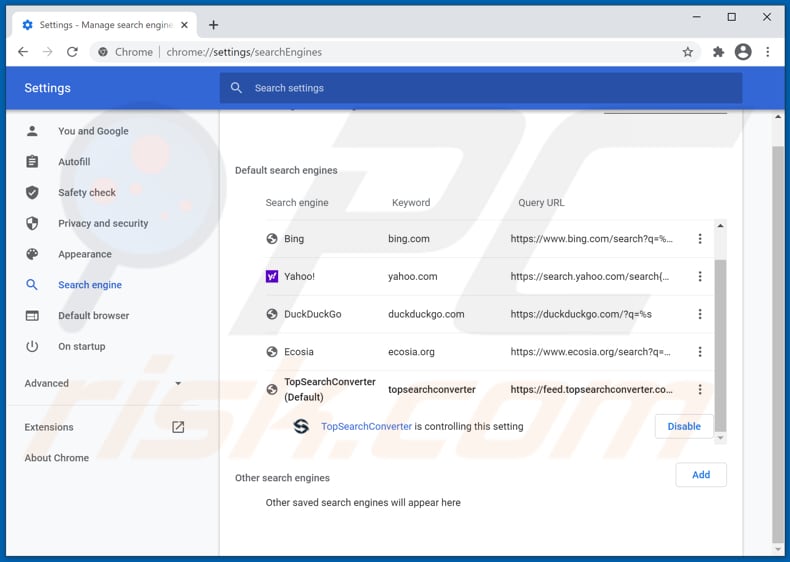The image size is (790, 562).
Task: Bookmark this page with the star
Action: pyautogui.click(x=687, y=52)
